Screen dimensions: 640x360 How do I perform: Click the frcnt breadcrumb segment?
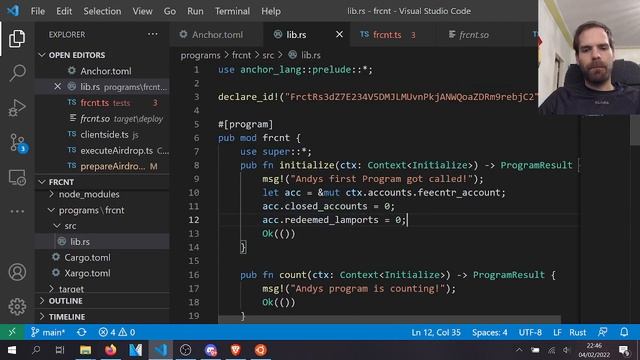(x=241, y=55)
